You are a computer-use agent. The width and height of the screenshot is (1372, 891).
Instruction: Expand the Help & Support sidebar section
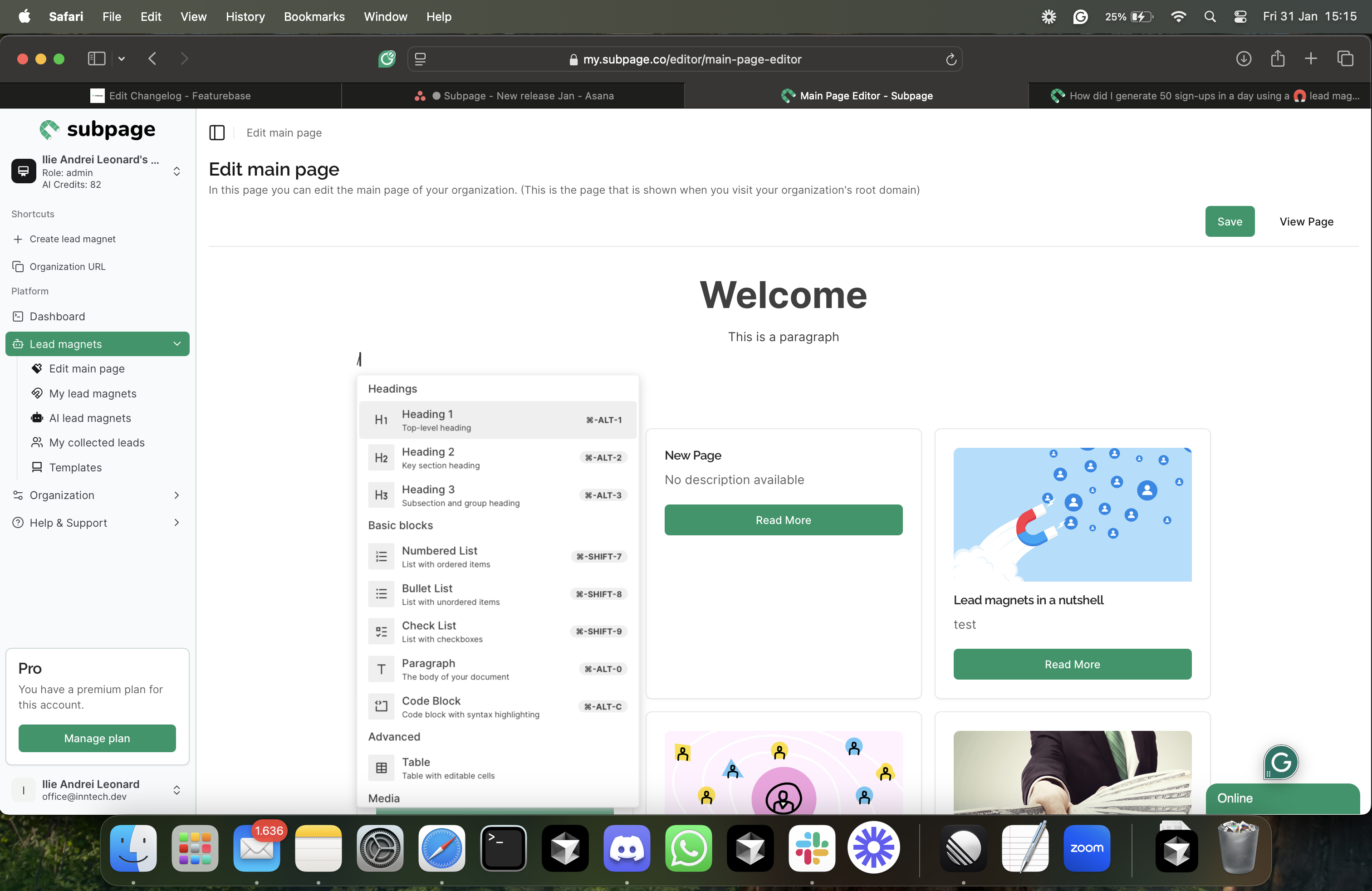(x=97, y=524)
